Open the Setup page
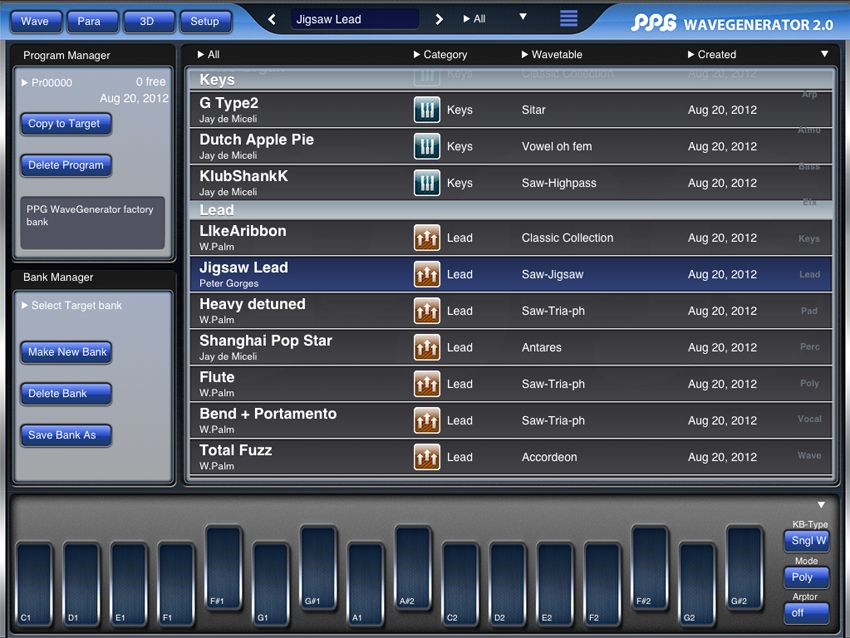The width and height of the screenshot is (850, 638). (x=204, y=22)
